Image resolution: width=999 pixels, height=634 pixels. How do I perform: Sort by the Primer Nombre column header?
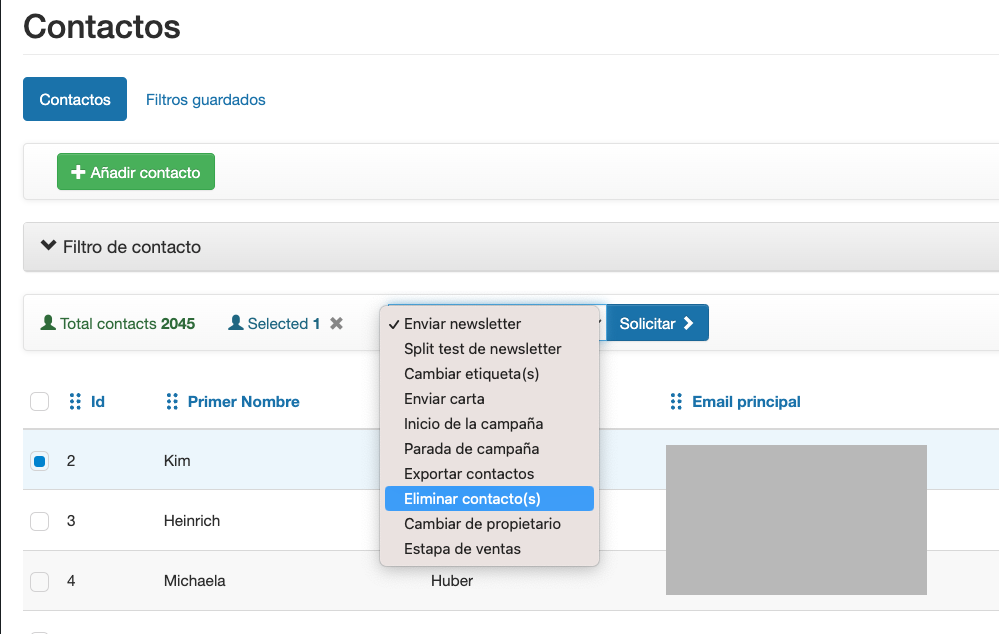243,401
